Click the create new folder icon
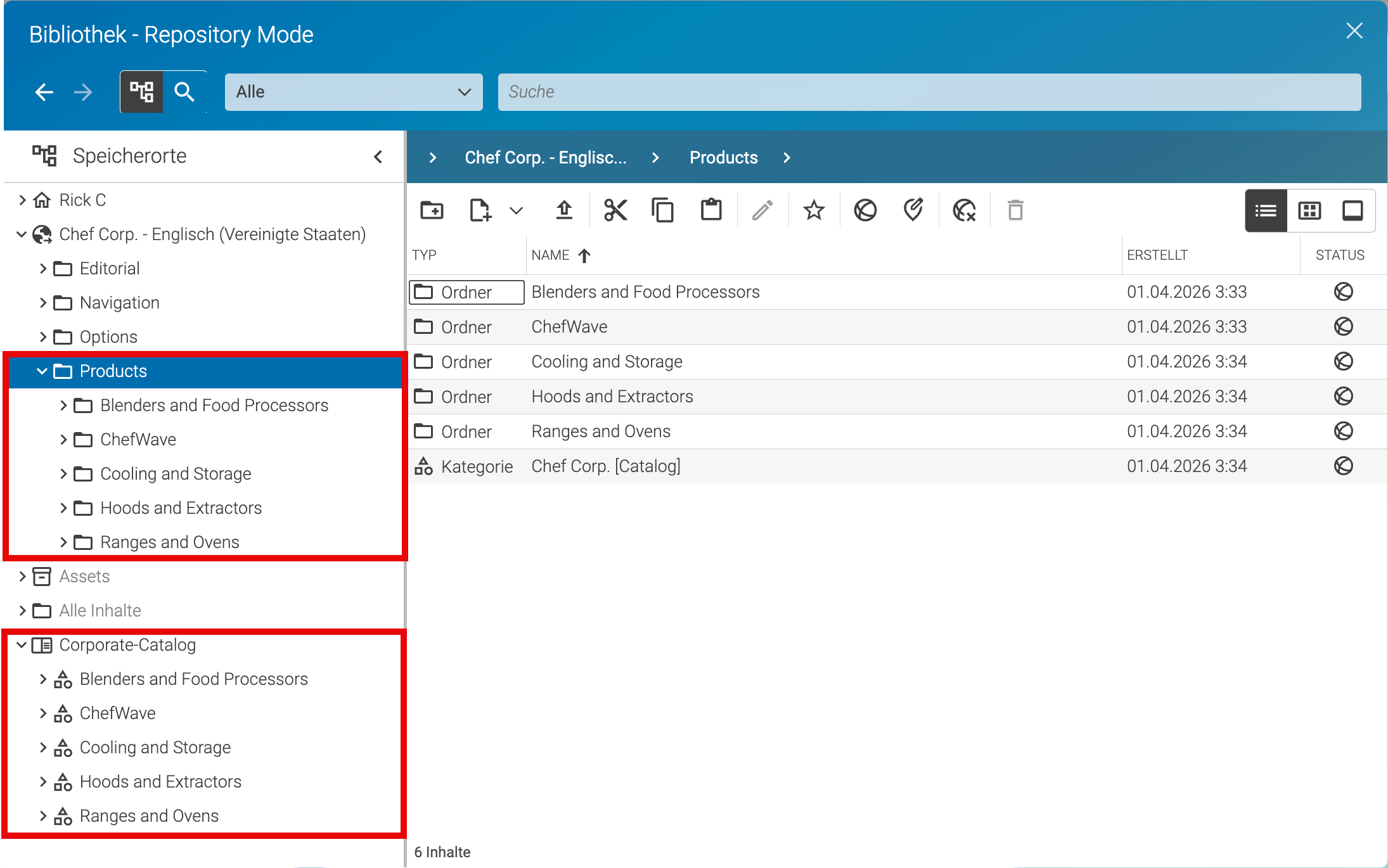Screen dimensions: 1388x868 [x=432, y=210]
